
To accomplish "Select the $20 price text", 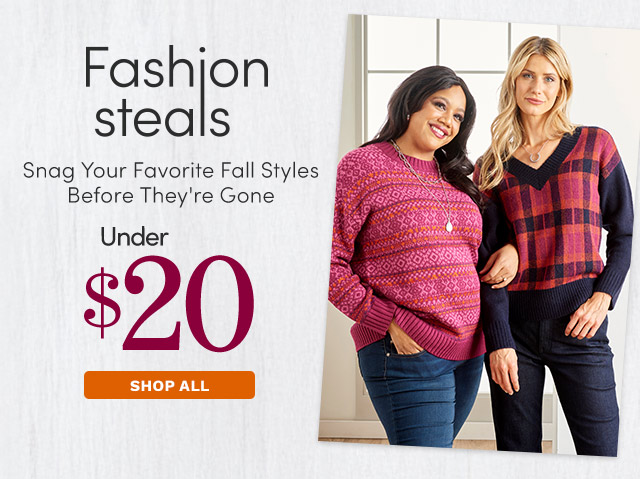I will (169, 303).
